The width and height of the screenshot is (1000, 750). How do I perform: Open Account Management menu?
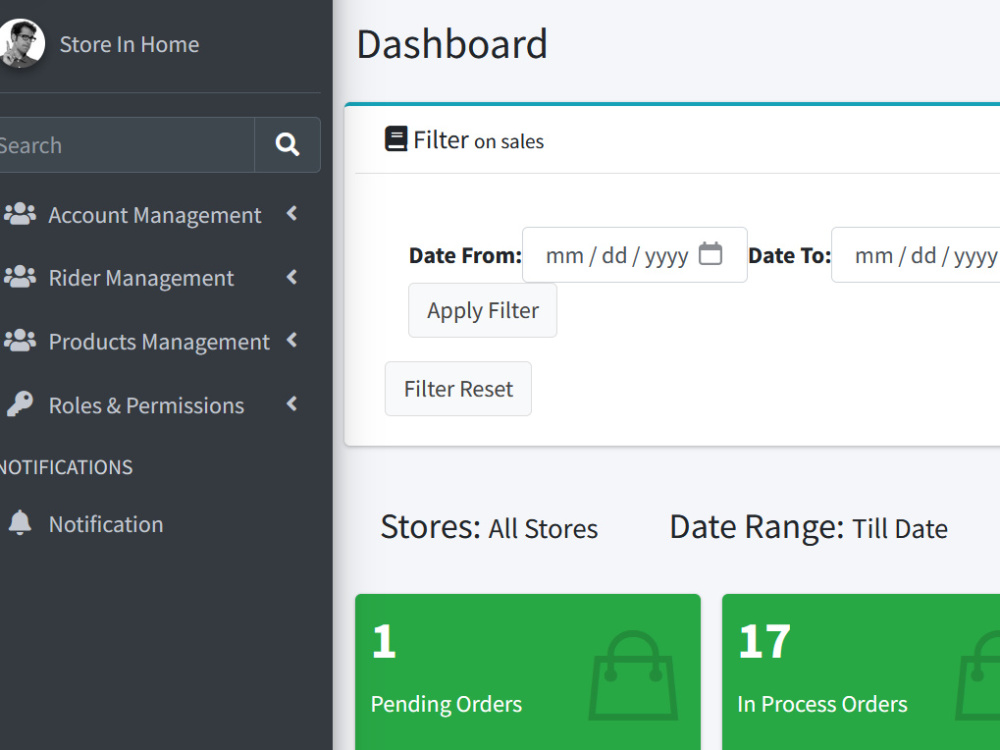pyautogui.click(x=155, y=215)
